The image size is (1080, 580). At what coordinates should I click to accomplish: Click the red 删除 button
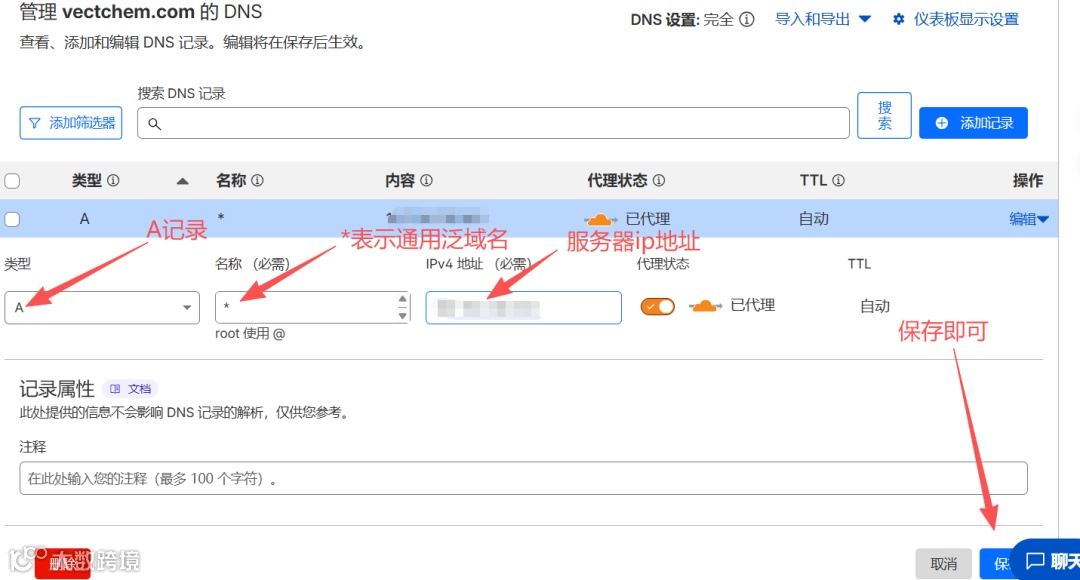(x=63, y=563)
